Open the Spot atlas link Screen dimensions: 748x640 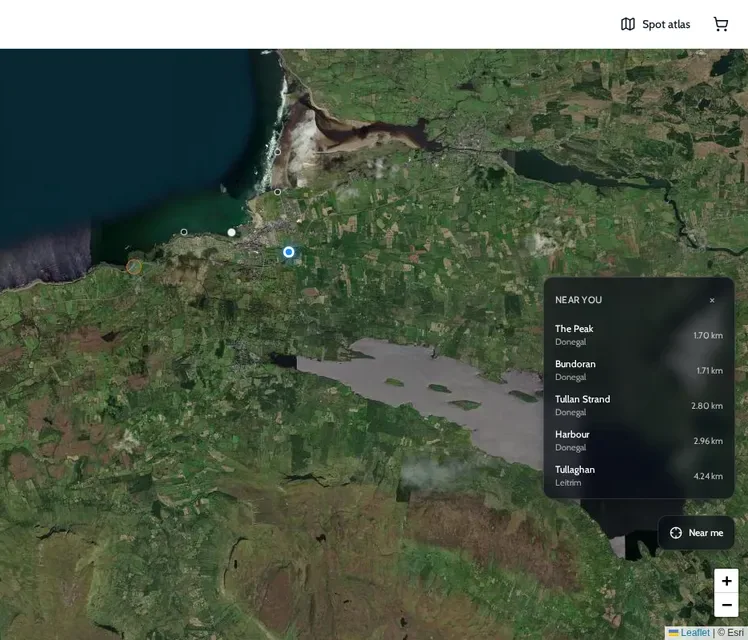(x=655, y=24)
